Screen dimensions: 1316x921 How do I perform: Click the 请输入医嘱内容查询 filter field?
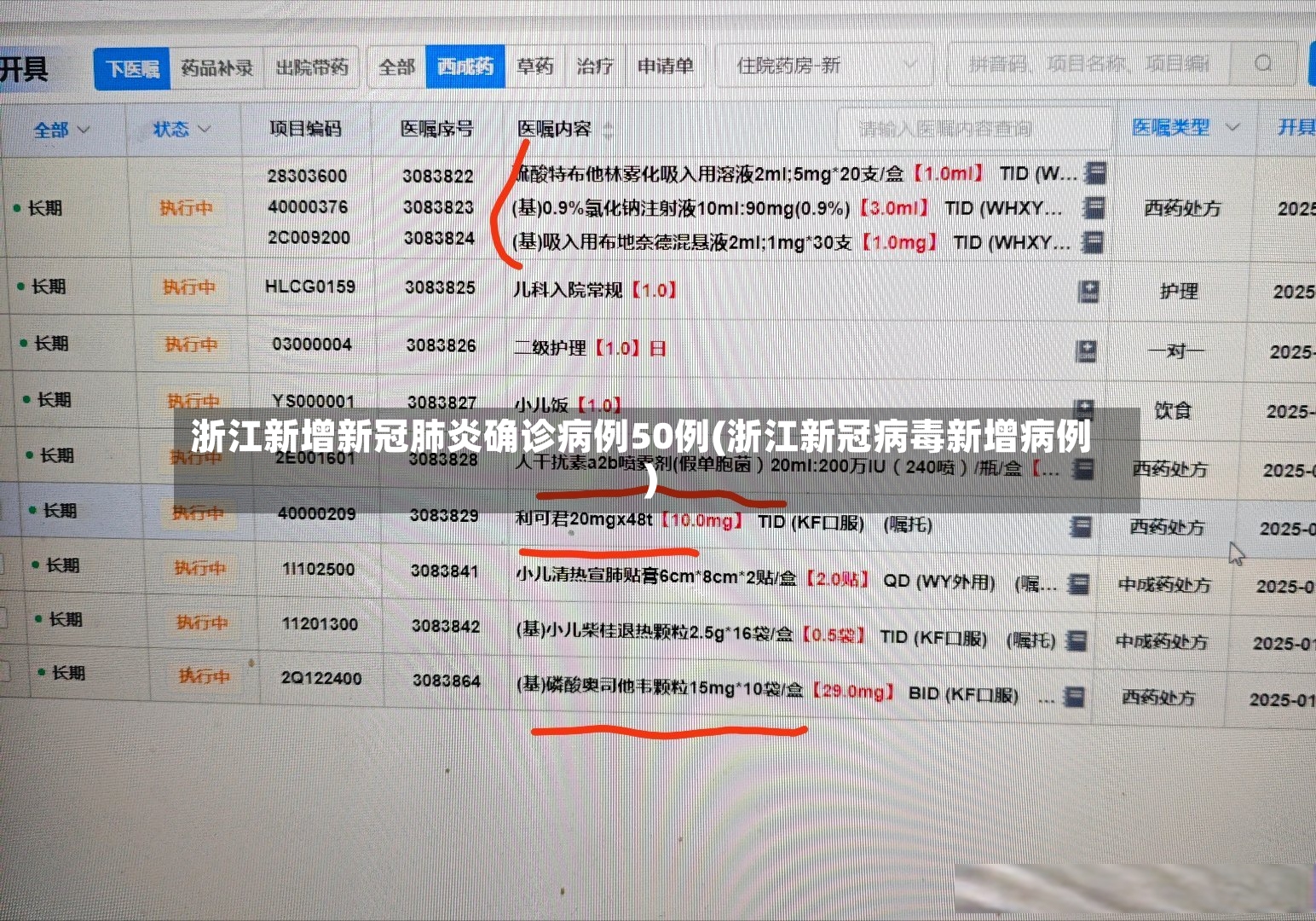pos(974,129)
